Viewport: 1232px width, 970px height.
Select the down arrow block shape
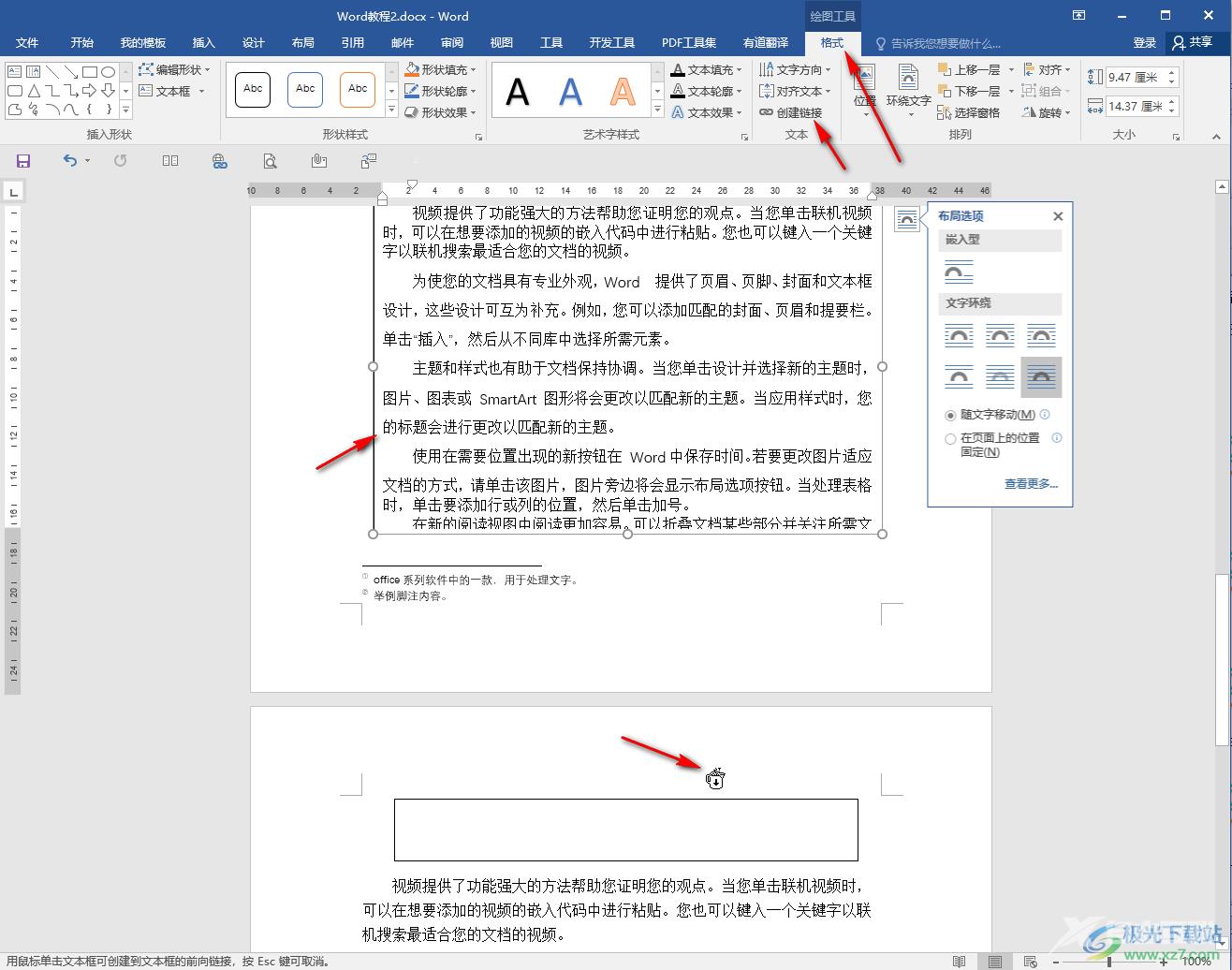click(109, 91)
